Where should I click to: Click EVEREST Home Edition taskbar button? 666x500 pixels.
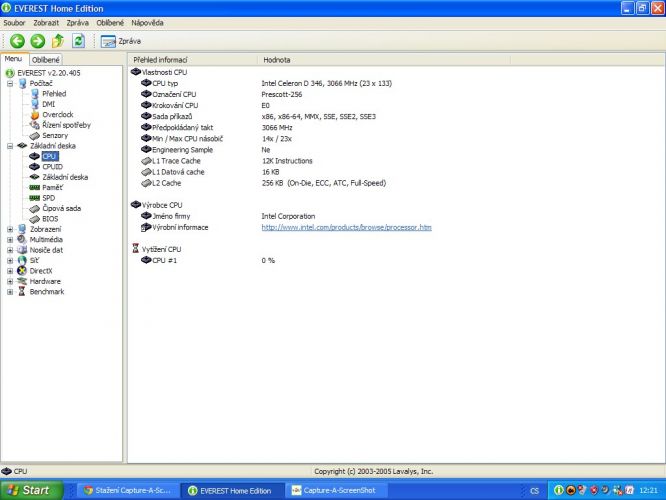pos(232,491)
